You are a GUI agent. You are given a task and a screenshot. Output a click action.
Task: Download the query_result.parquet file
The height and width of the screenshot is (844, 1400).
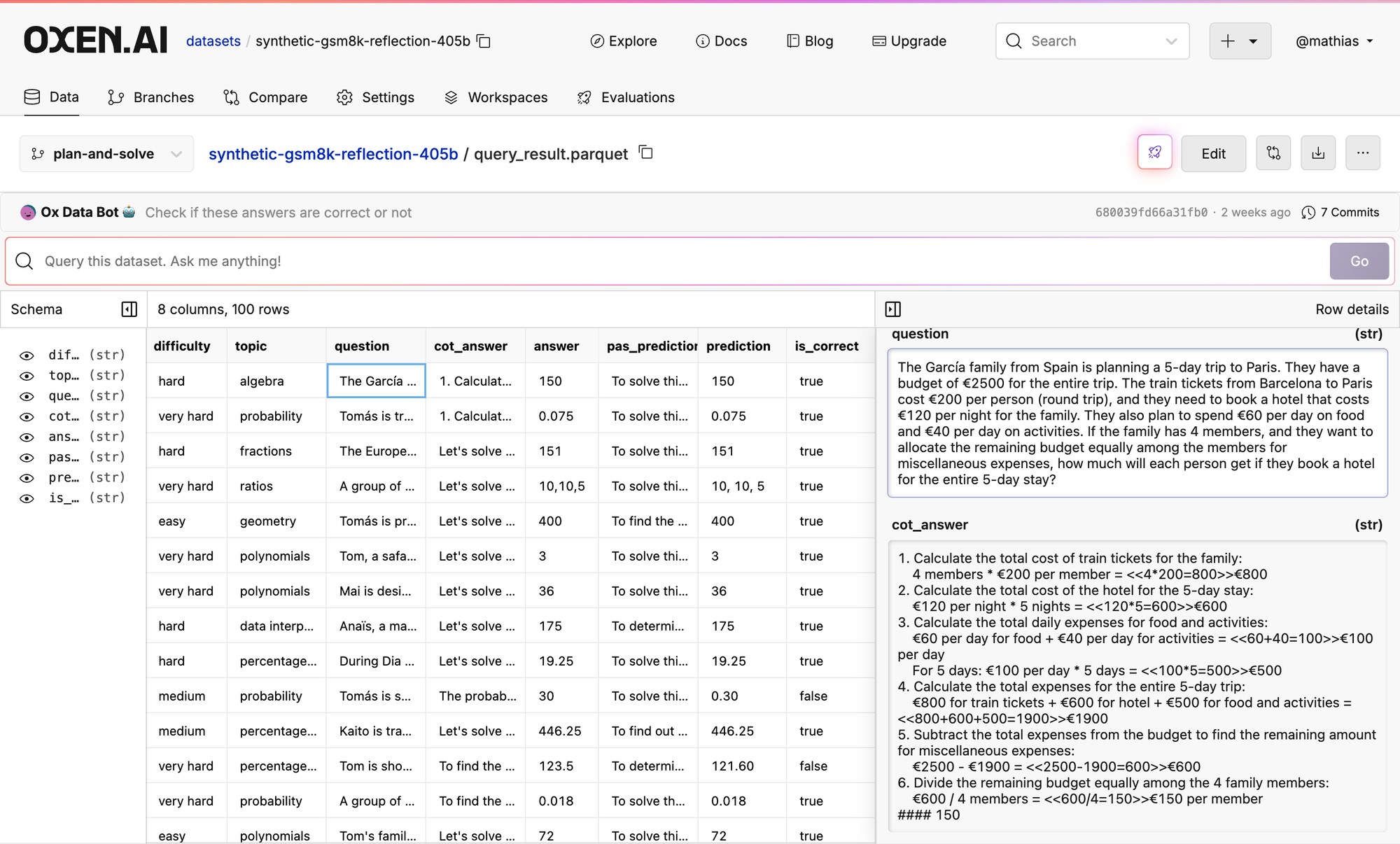coord(1318,153)
